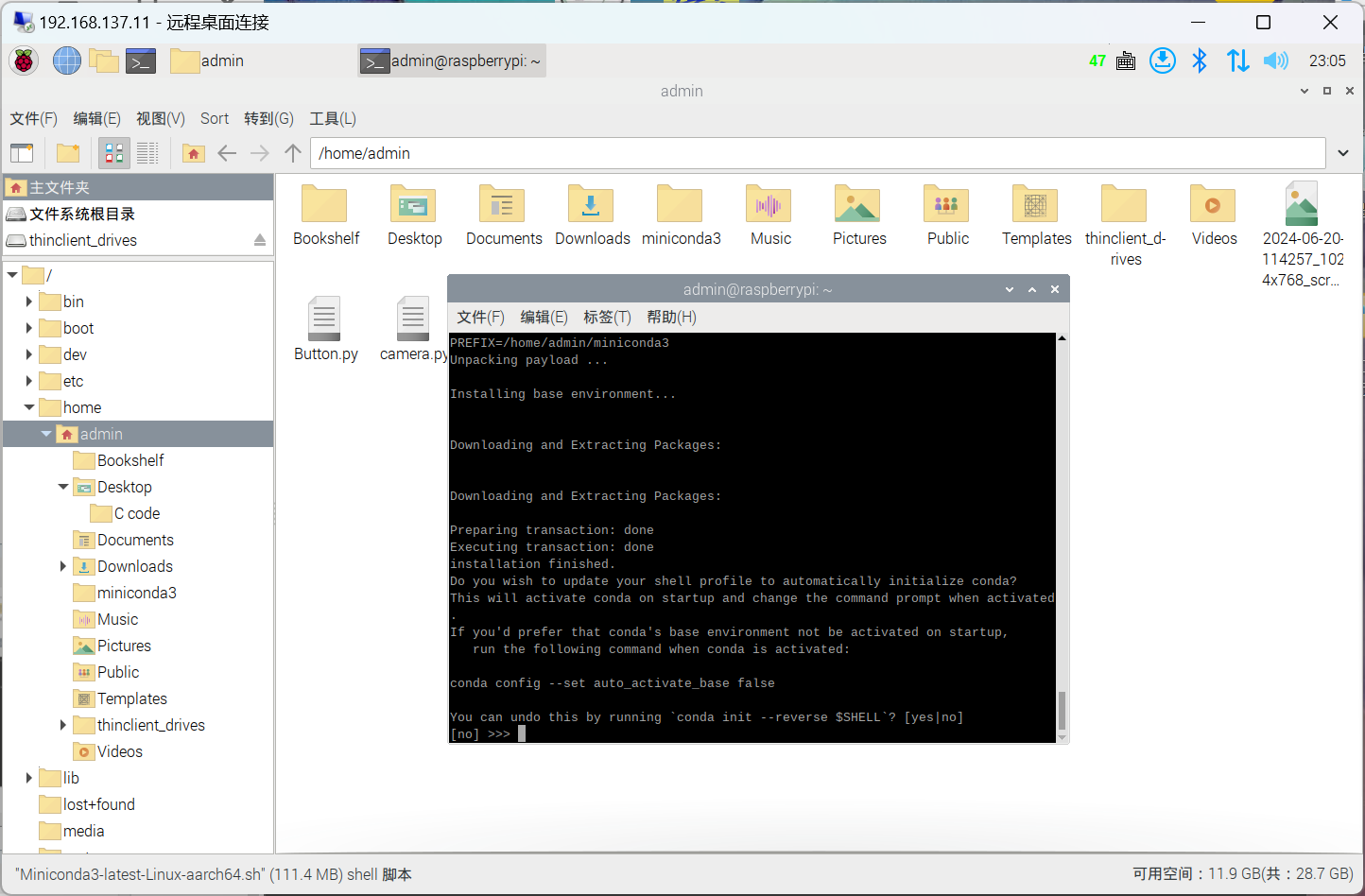Click the terminal scrollbar thumb
The image size is (1365, 896).
tap(1062, 710)
